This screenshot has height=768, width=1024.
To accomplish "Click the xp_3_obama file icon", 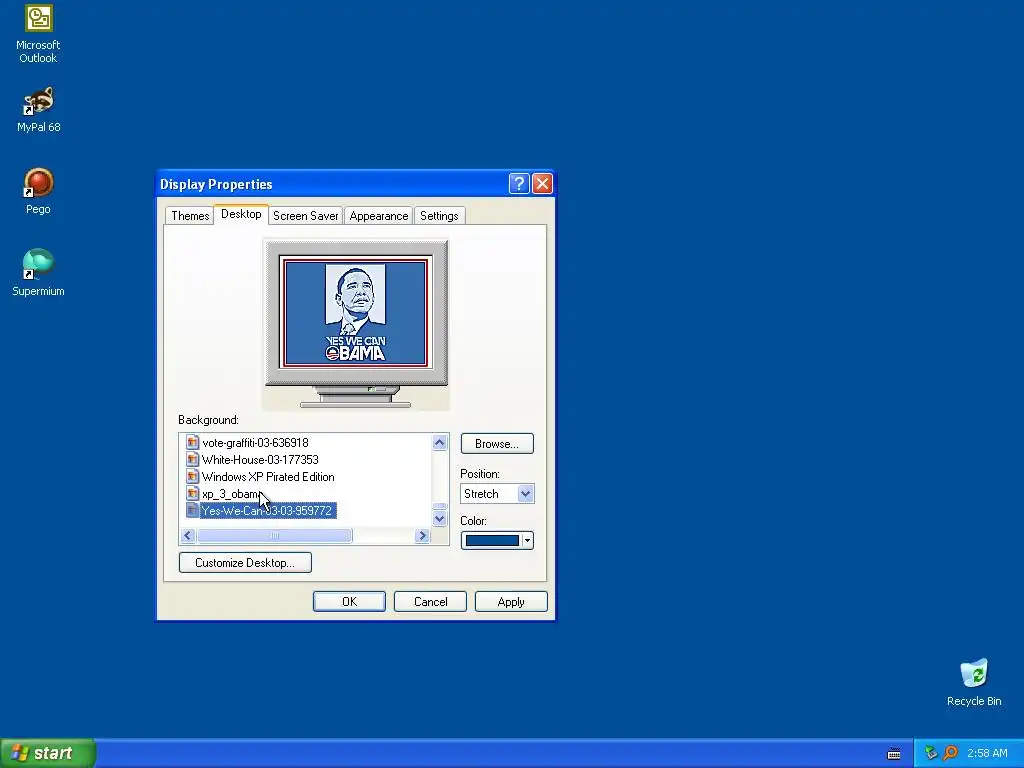I will [193, 493].
